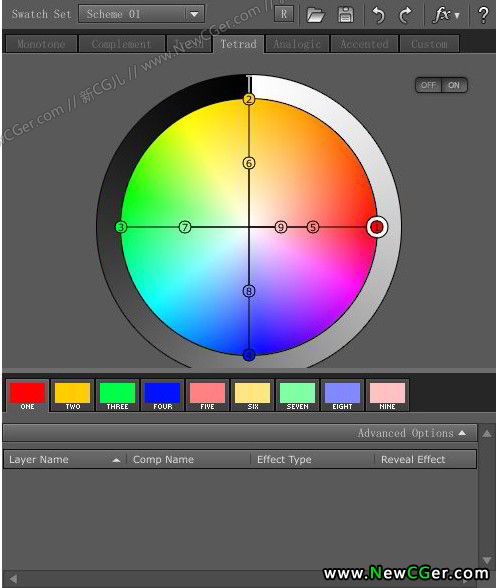The width and height of the screenshot is (498, 588).
Task: Switch the toggle to OFF
Action: (428, 85)
